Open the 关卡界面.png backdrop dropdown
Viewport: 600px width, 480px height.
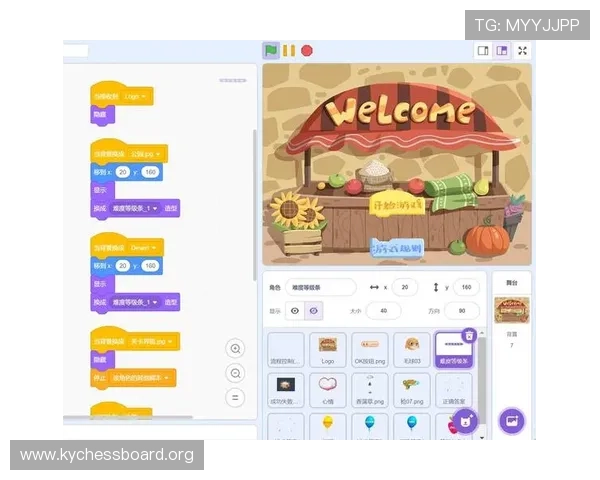pos(151,341)
